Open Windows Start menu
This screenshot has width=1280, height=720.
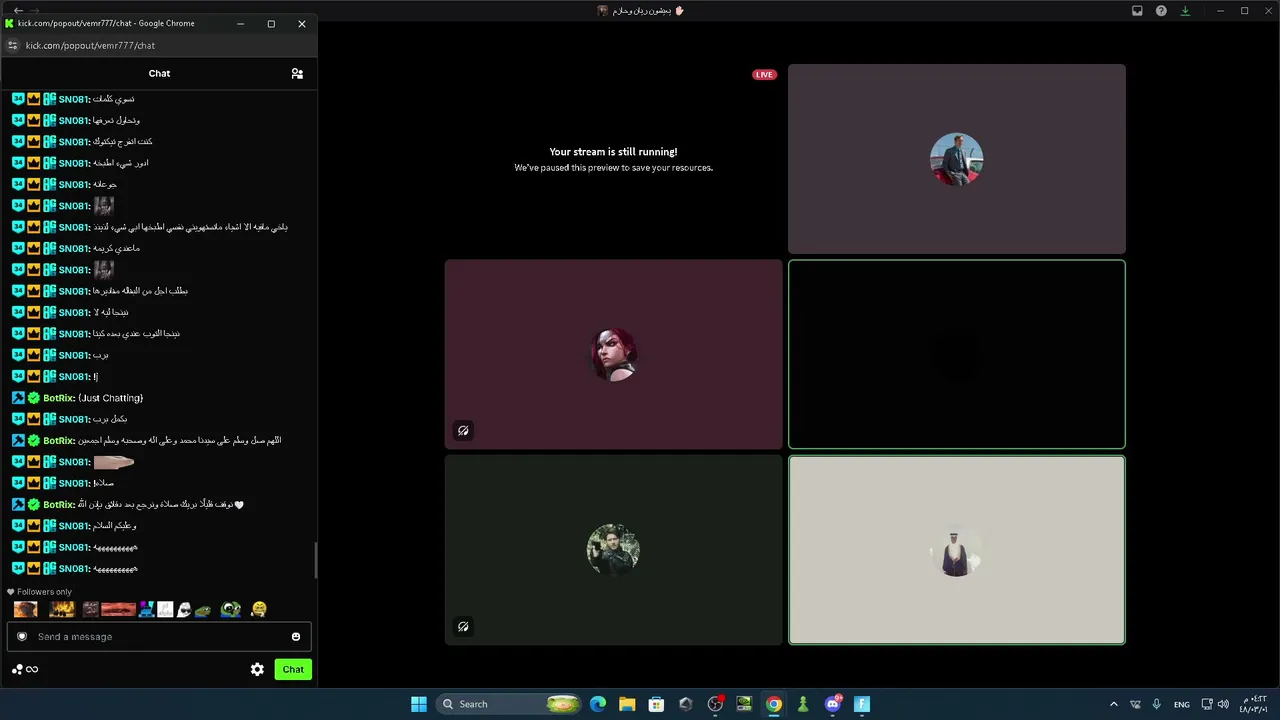coord(419,704)
